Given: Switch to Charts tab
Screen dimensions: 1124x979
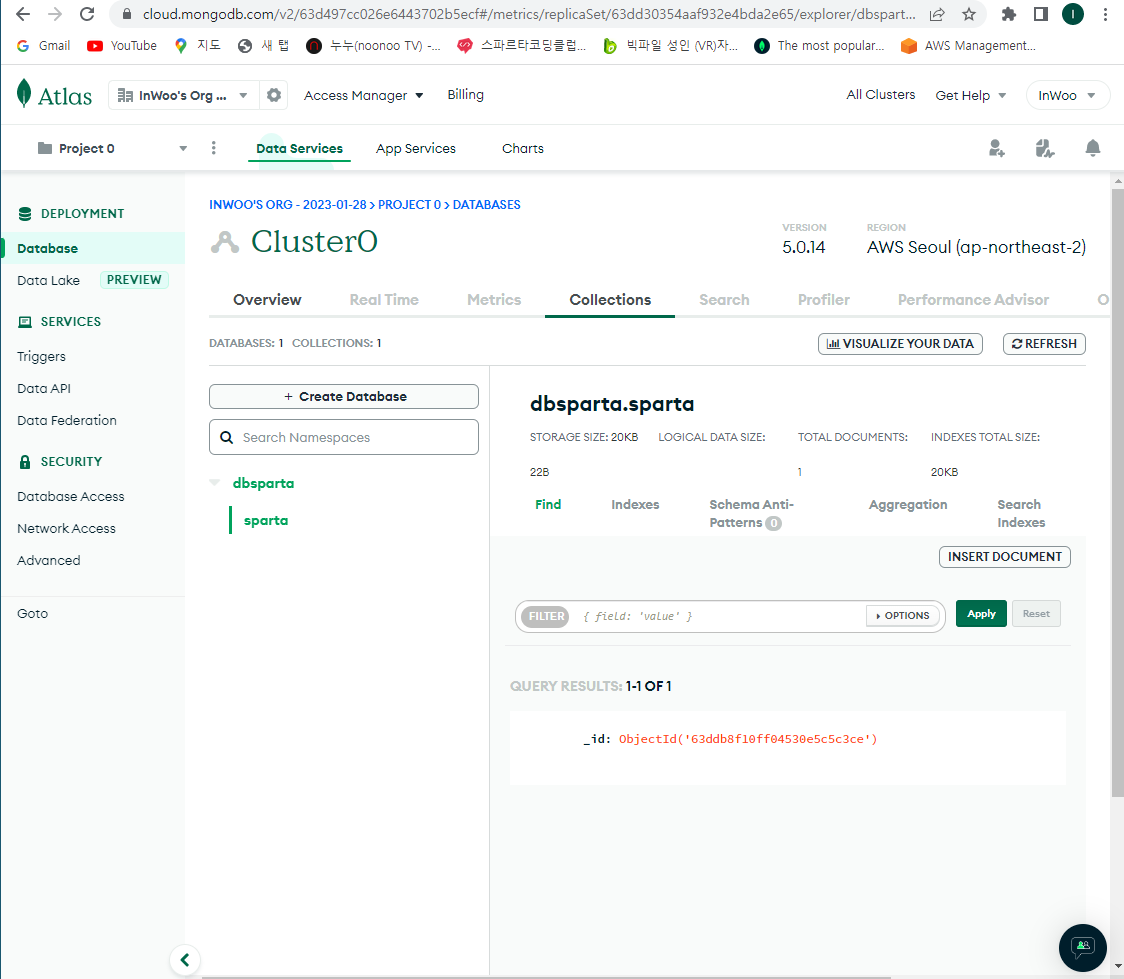Looking at the screenshot, I should [523, 148].
